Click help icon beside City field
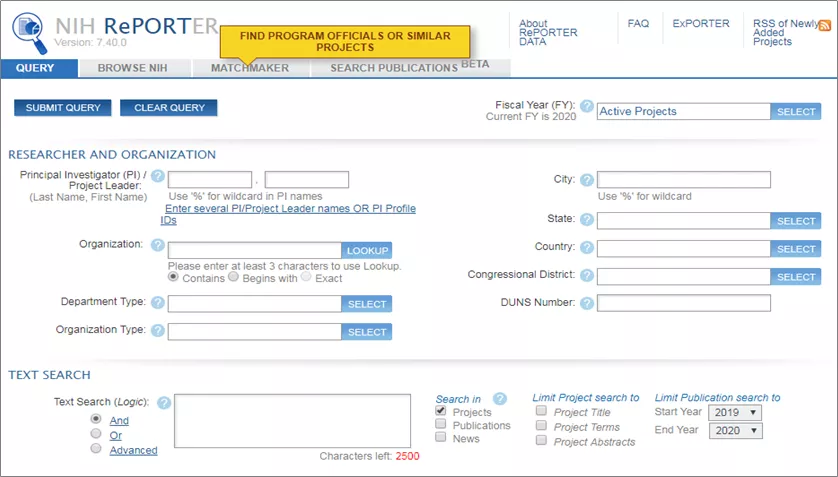Viewport: 838px width, 477px height. 586,180
